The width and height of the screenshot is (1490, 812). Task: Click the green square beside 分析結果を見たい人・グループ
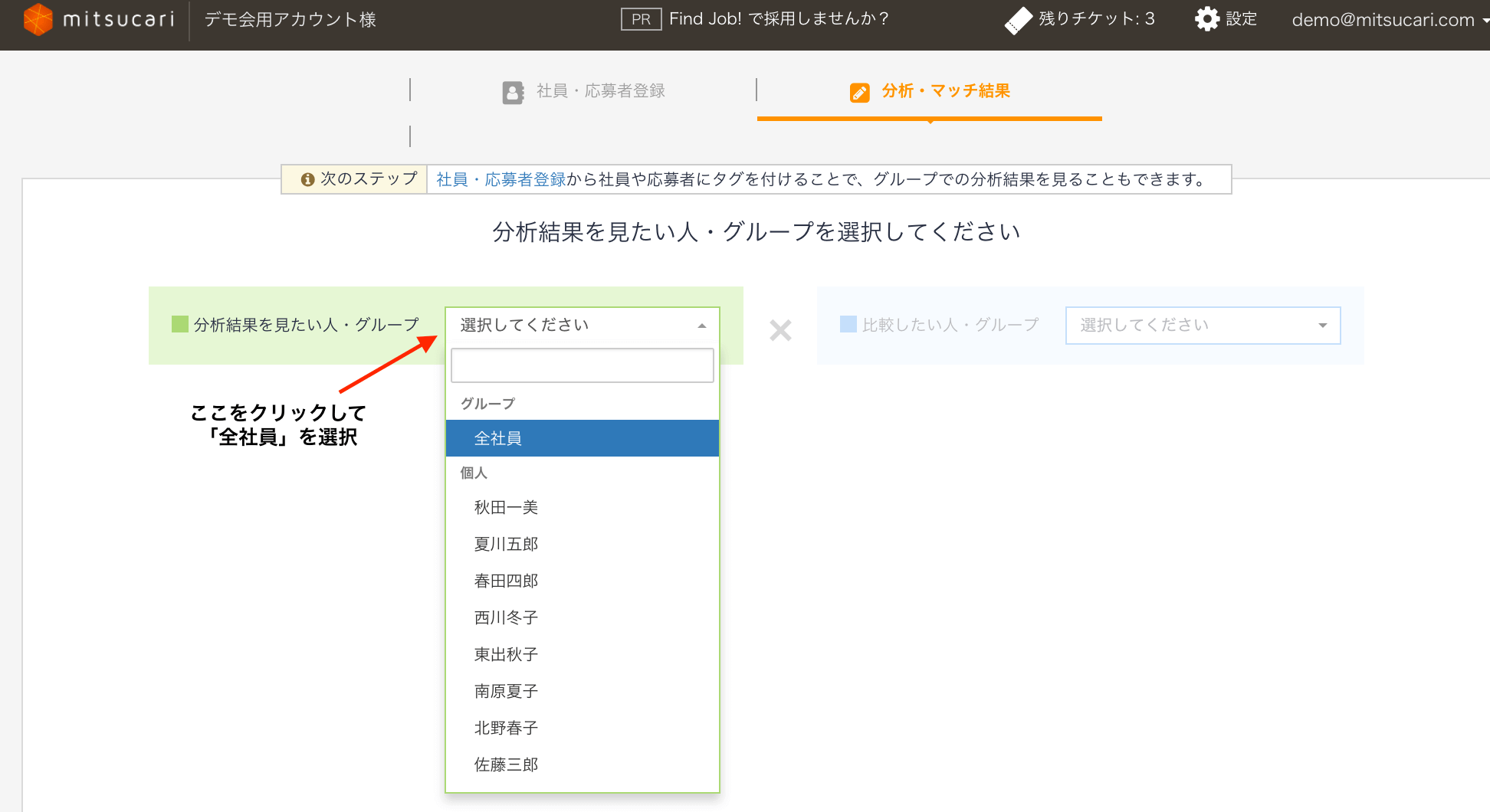(x=179, y=324)
